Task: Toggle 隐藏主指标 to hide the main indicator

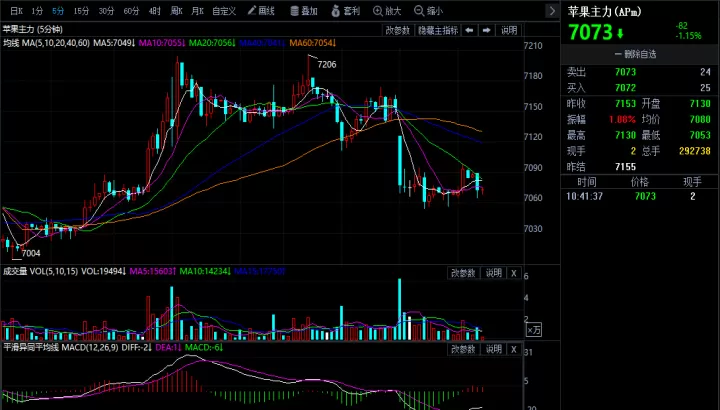Action: coord(438,31)
